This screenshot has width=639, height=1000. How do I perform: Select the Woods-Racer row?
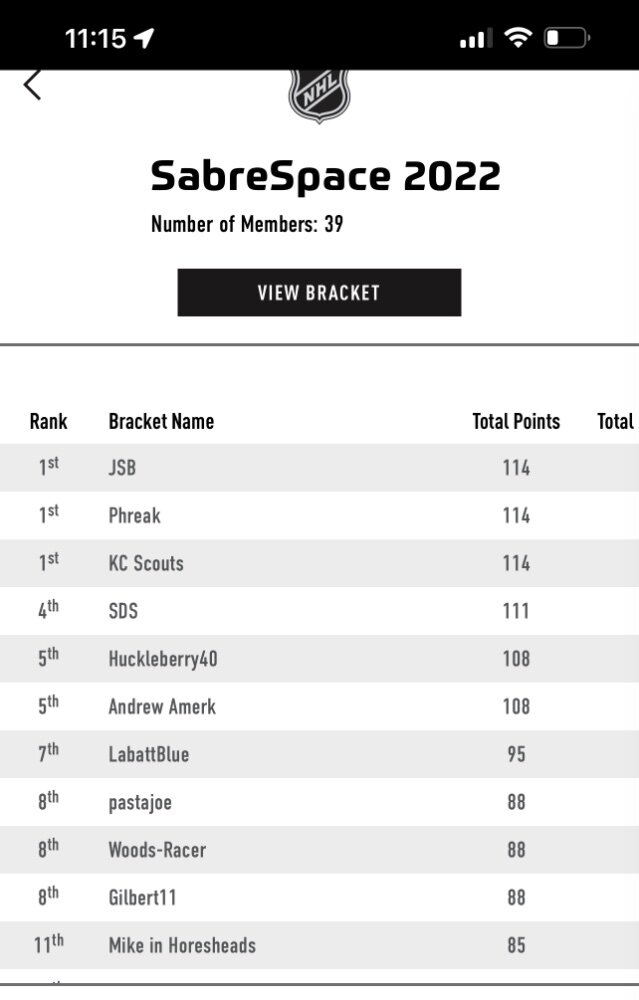click(320, 850)
